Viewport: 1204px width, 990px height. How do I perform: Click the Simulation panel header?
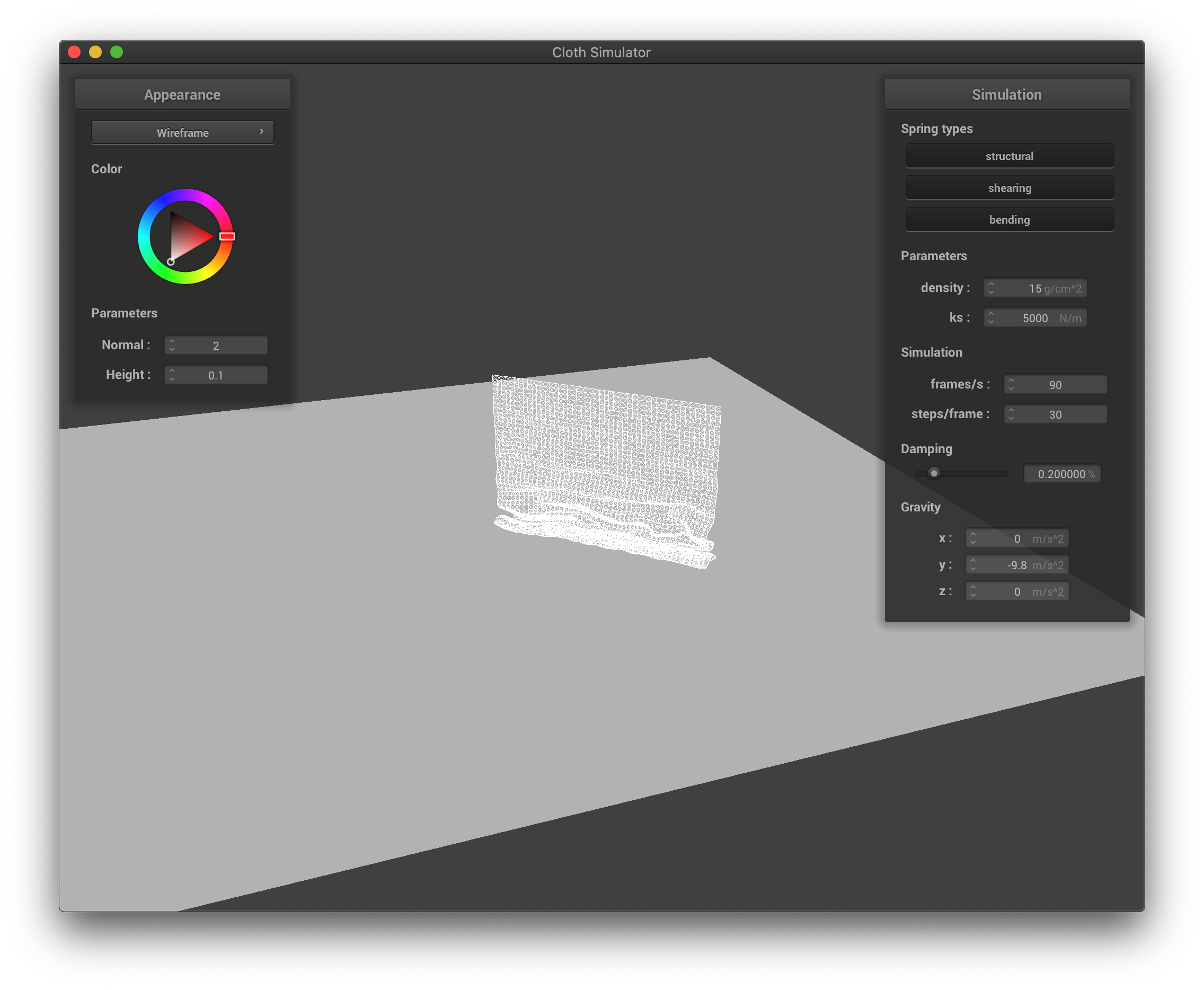click(x=1006, y=95)
